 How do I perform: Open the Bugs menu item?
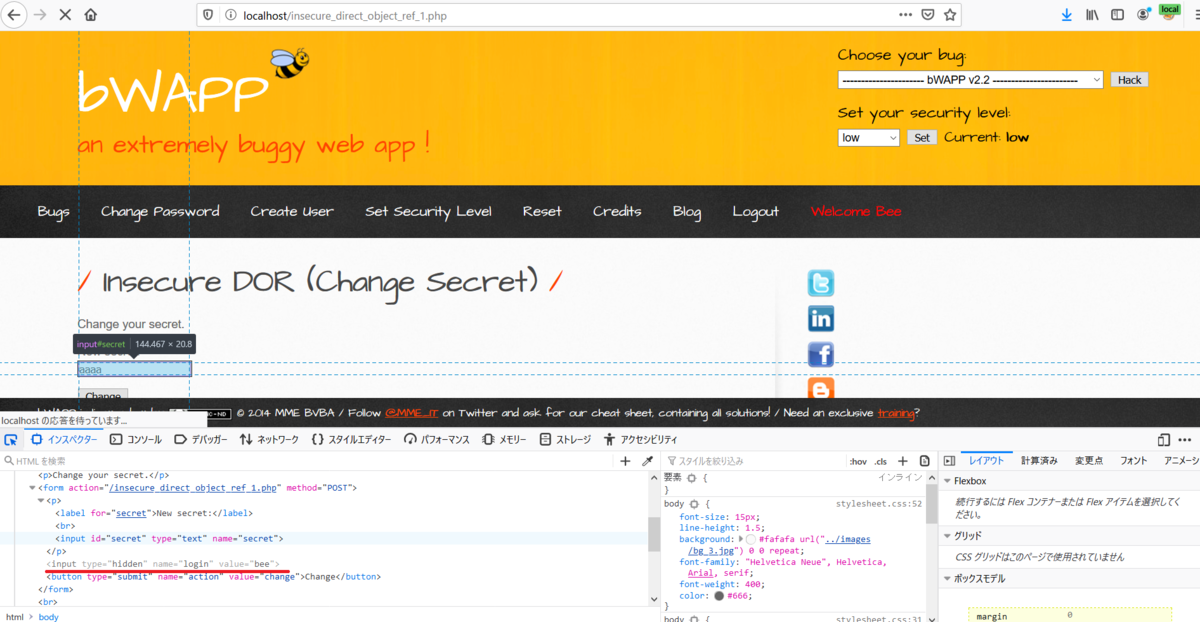[54, 212]
